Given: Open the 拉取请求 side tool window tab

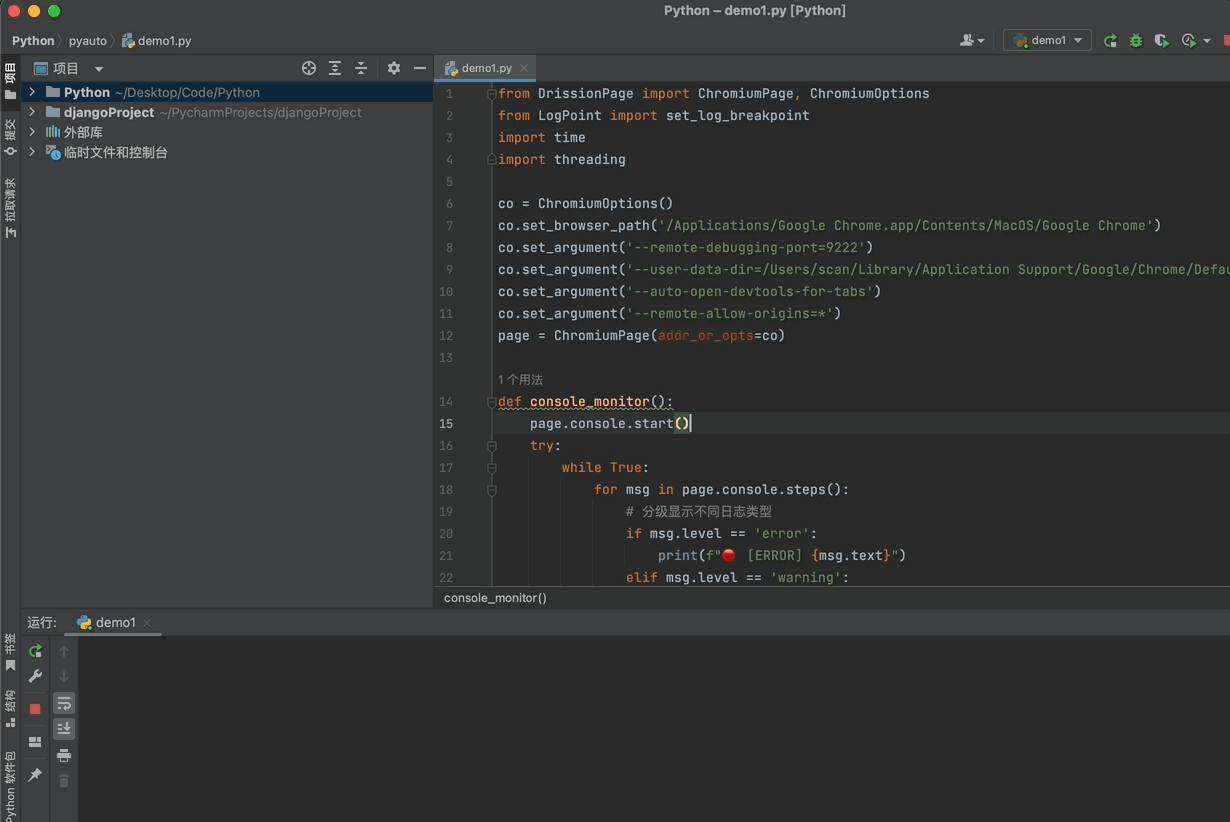Looking at the screenshot, I should click(x=10, y=208).
